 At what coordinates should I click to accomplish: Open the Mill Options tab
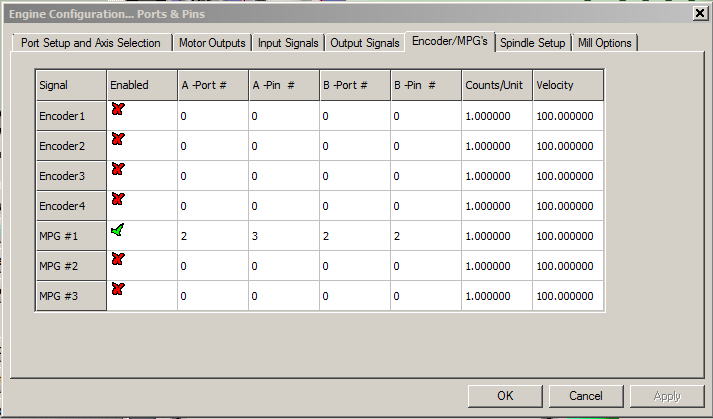[x=605, y=43]
